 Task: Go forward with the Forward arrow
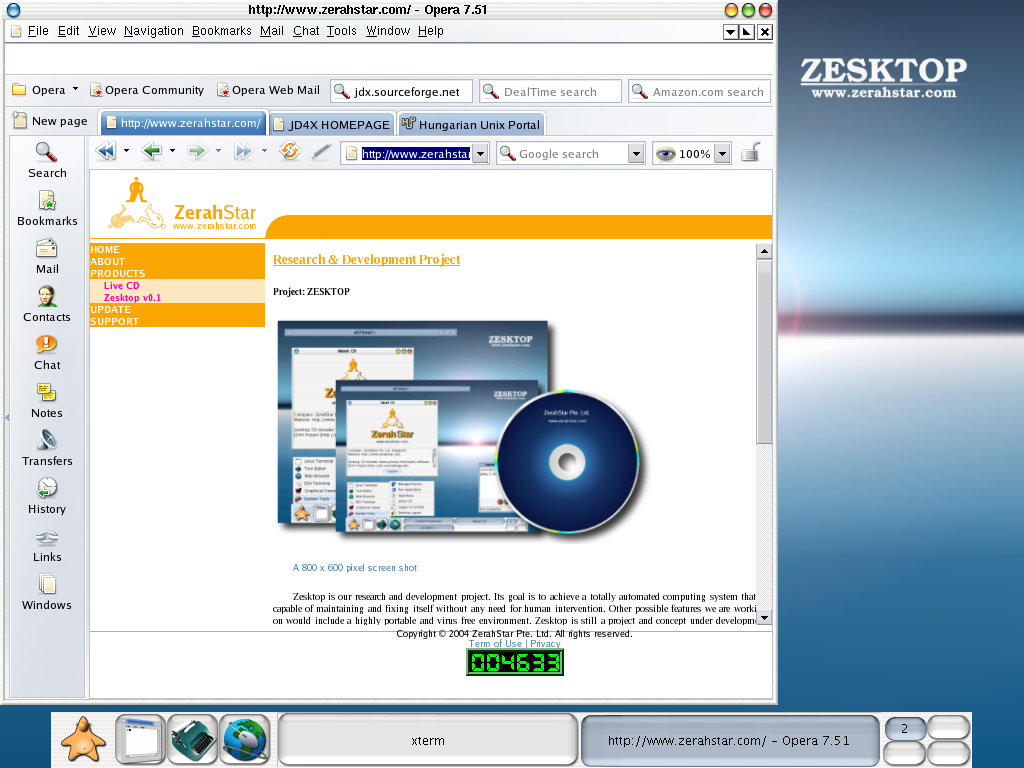[197, 152]
